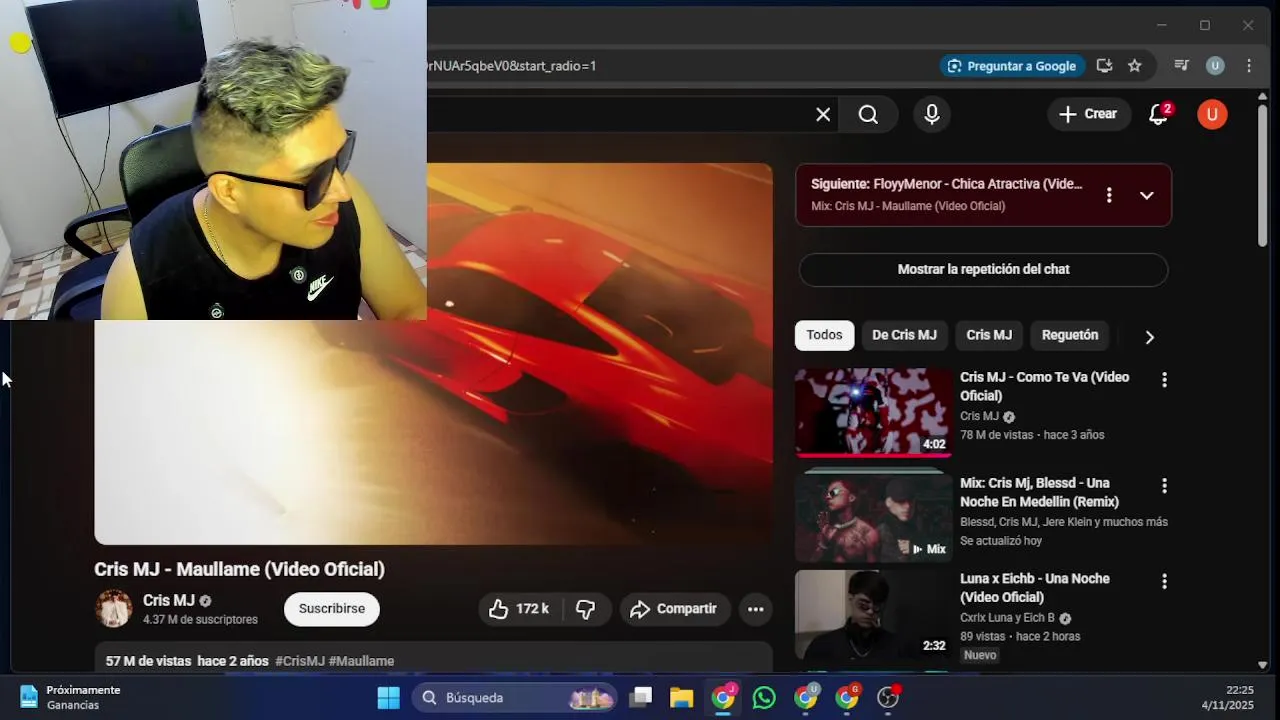Open Chrome media controls icon
1280x720 pixels.
point(1181,66)
